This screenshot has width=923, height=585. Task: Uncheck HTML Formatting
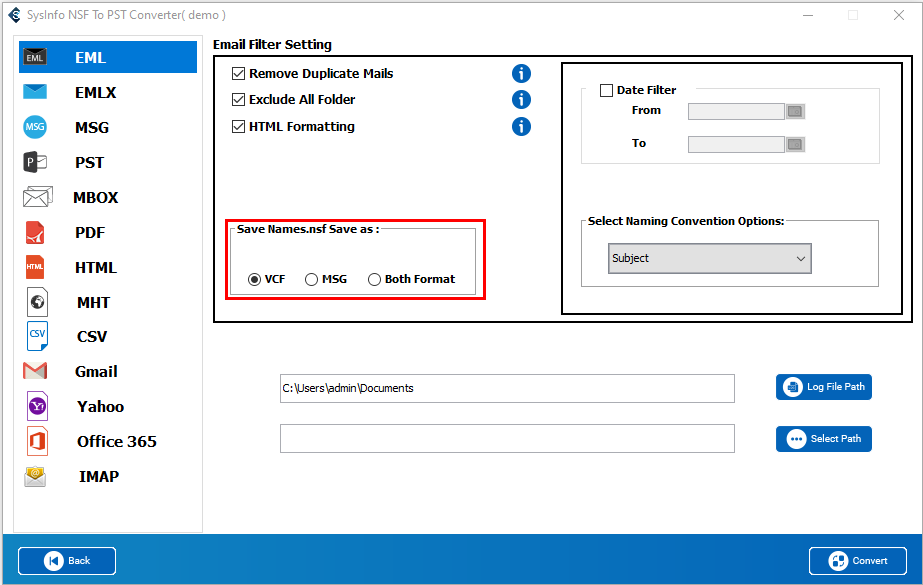[x=238, y=127]
